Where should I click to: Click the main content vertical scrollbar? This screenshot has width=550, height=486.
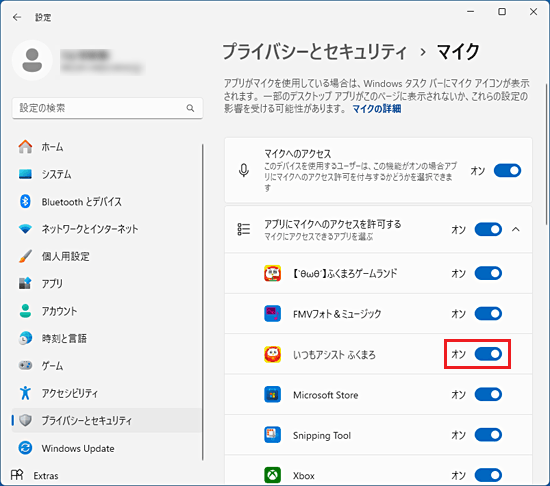546,154
